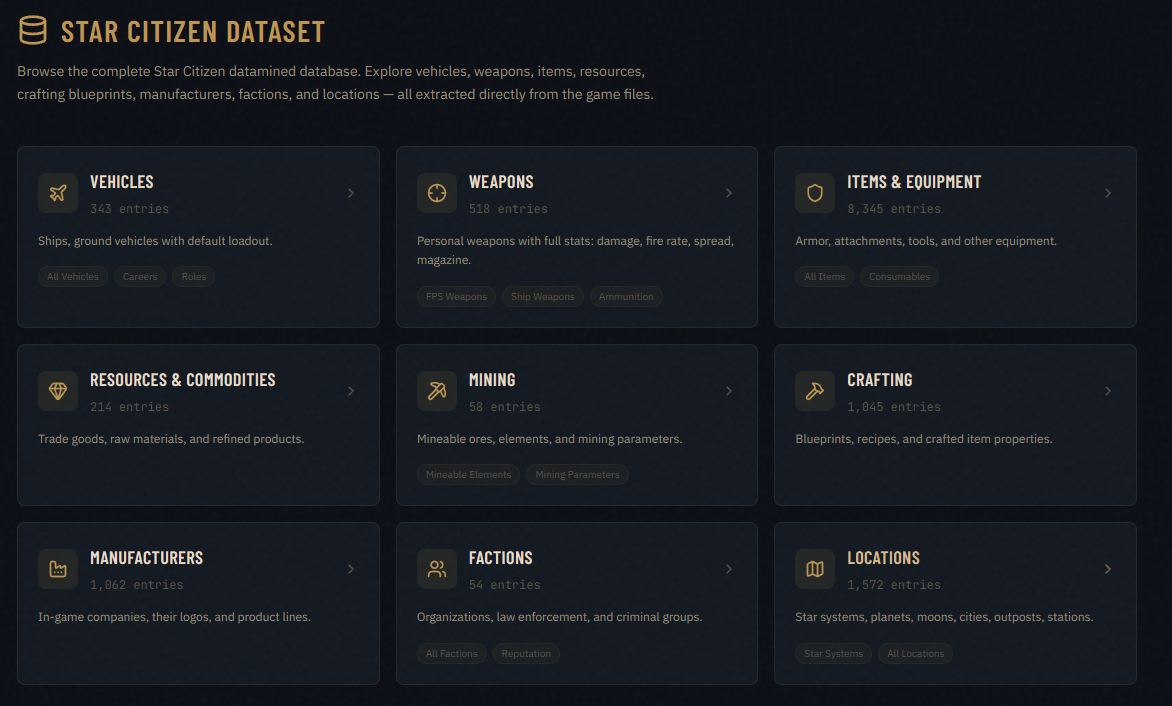Click the '58 entries' count
The height and width of the screenshot is (706, 1172).
click(505, 407)
